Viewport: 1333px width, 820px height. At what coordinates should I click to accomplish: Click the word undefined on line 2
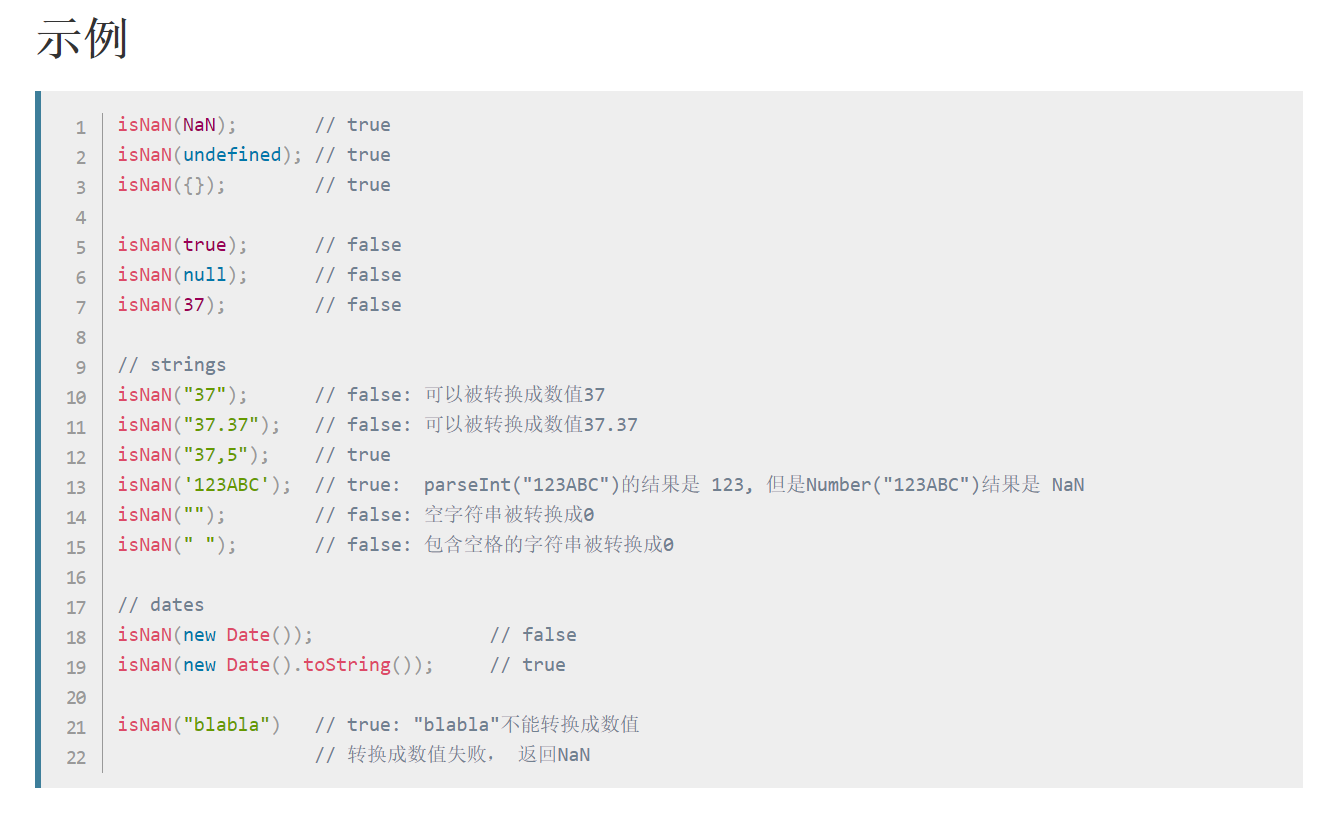[x=232, y=155]
